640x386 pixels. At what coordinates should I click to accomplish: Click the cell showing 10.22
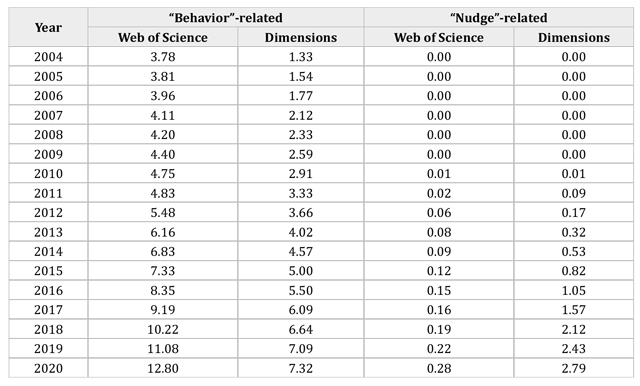pyautogui.click(x=163, y=329)
